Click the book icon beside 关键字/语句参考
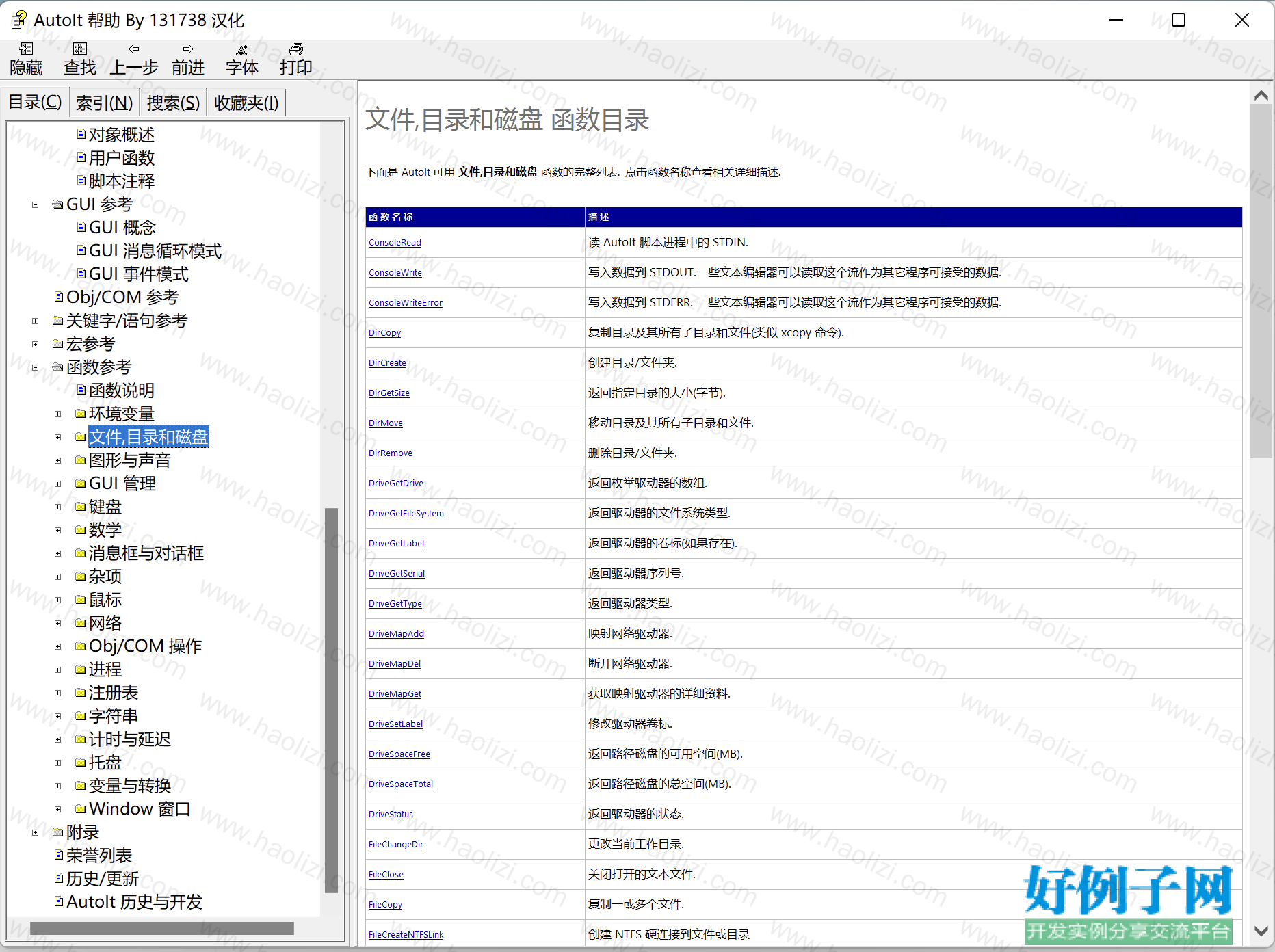The height and width of the screenshot is (952, 1275). tap(58, 320)
